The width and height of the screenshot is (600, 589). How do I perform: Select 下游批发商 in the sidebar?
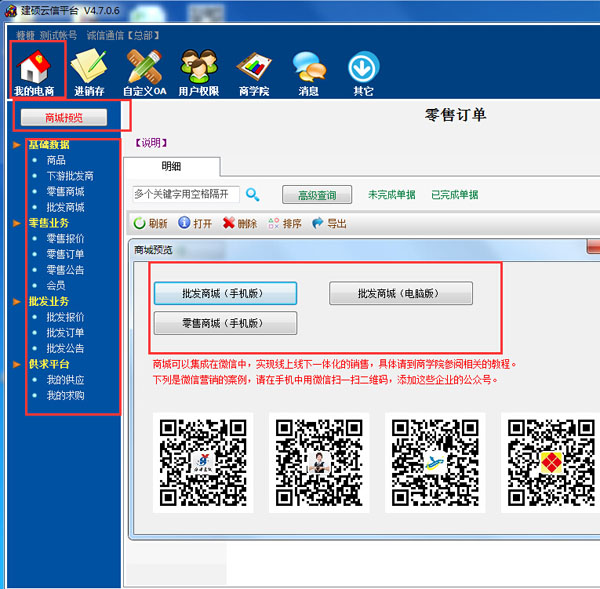click(x=70, y=176)
